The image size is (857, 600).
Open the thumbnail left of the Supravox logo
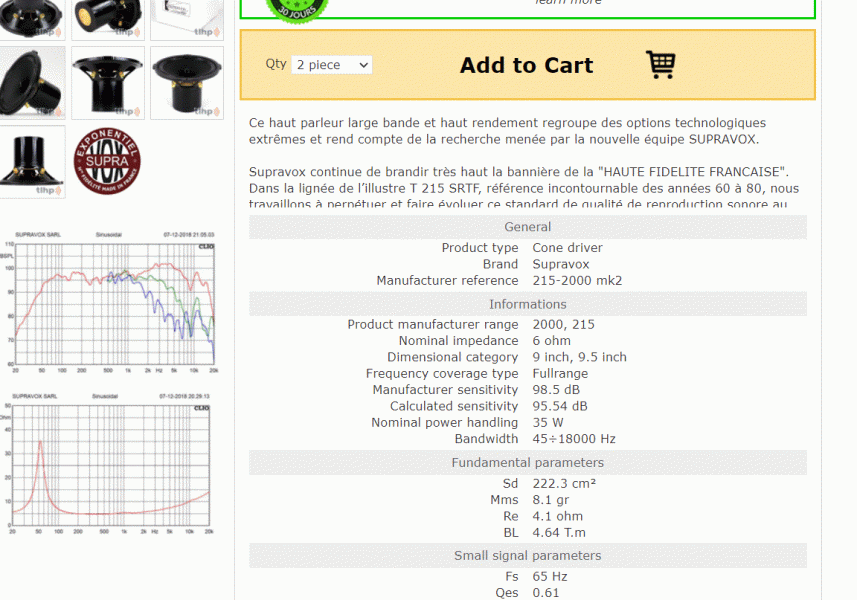32,162
